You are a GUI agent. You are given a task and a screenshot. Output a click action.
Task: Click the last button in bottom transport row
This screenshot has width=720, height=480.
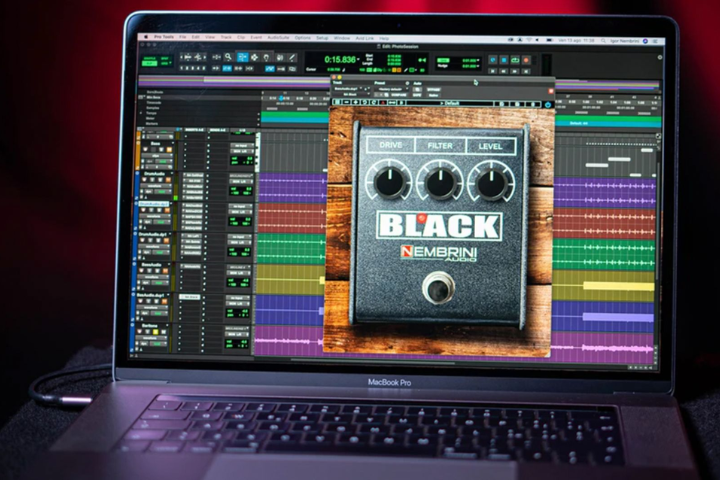click(526, 71)
